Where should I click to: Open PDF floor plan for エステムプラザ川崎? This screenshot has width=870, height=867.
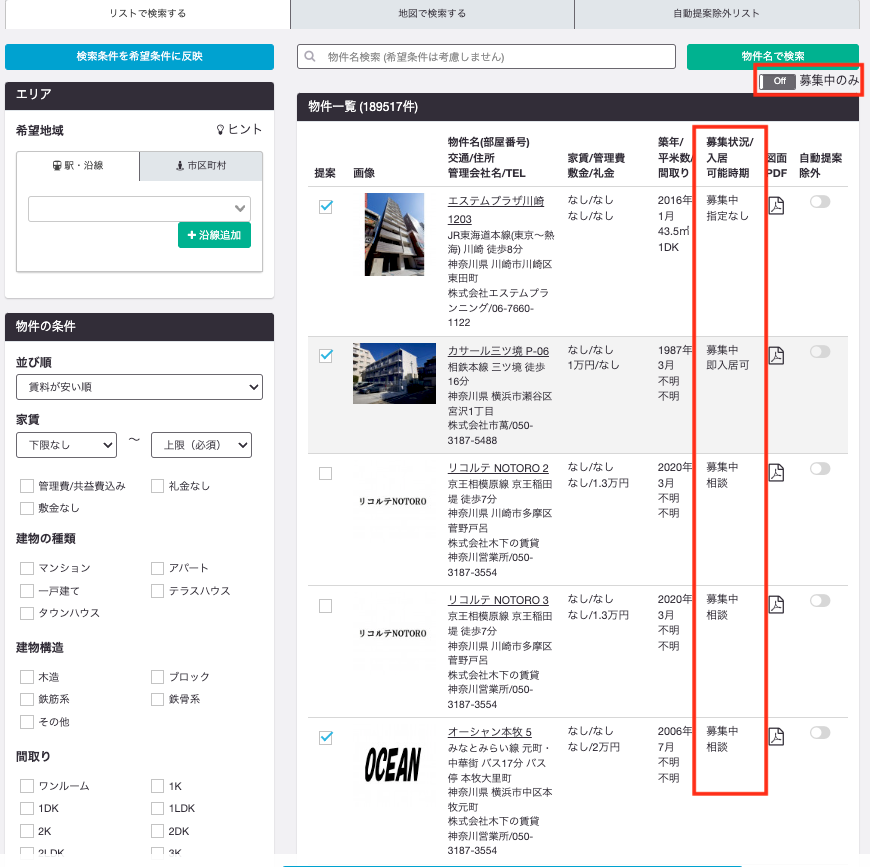776,205
